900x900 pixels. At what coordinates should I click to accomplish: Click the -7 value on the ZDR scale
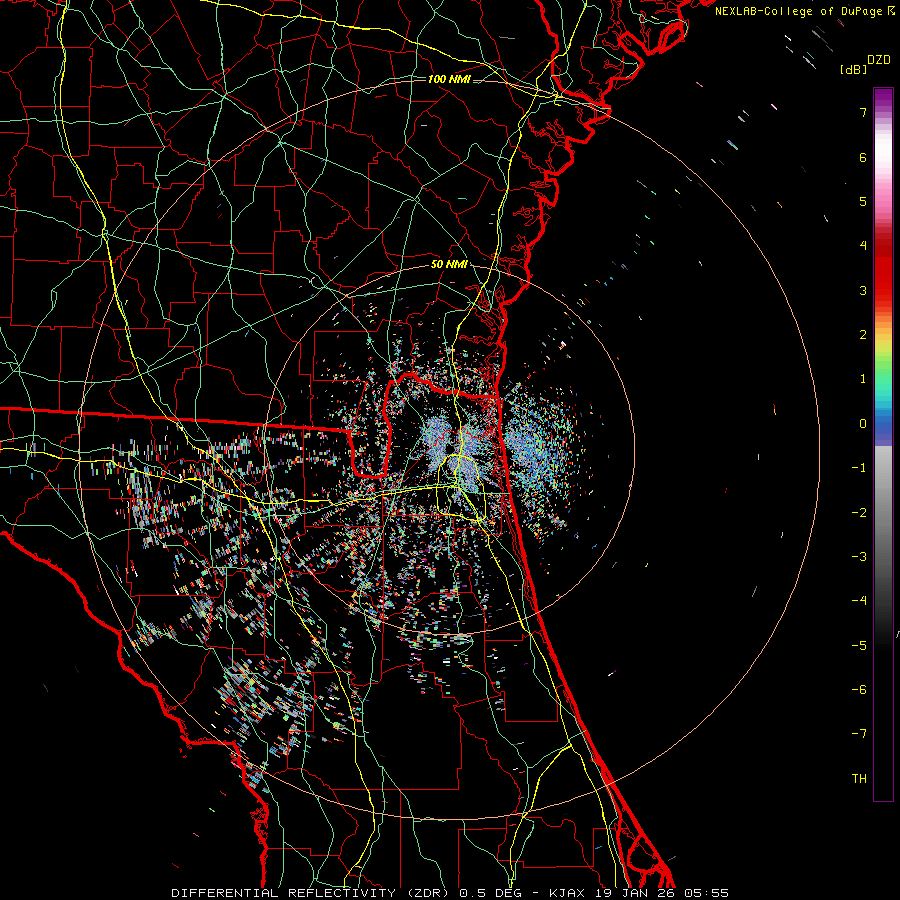pyautogui.click(x=859, y=734)
